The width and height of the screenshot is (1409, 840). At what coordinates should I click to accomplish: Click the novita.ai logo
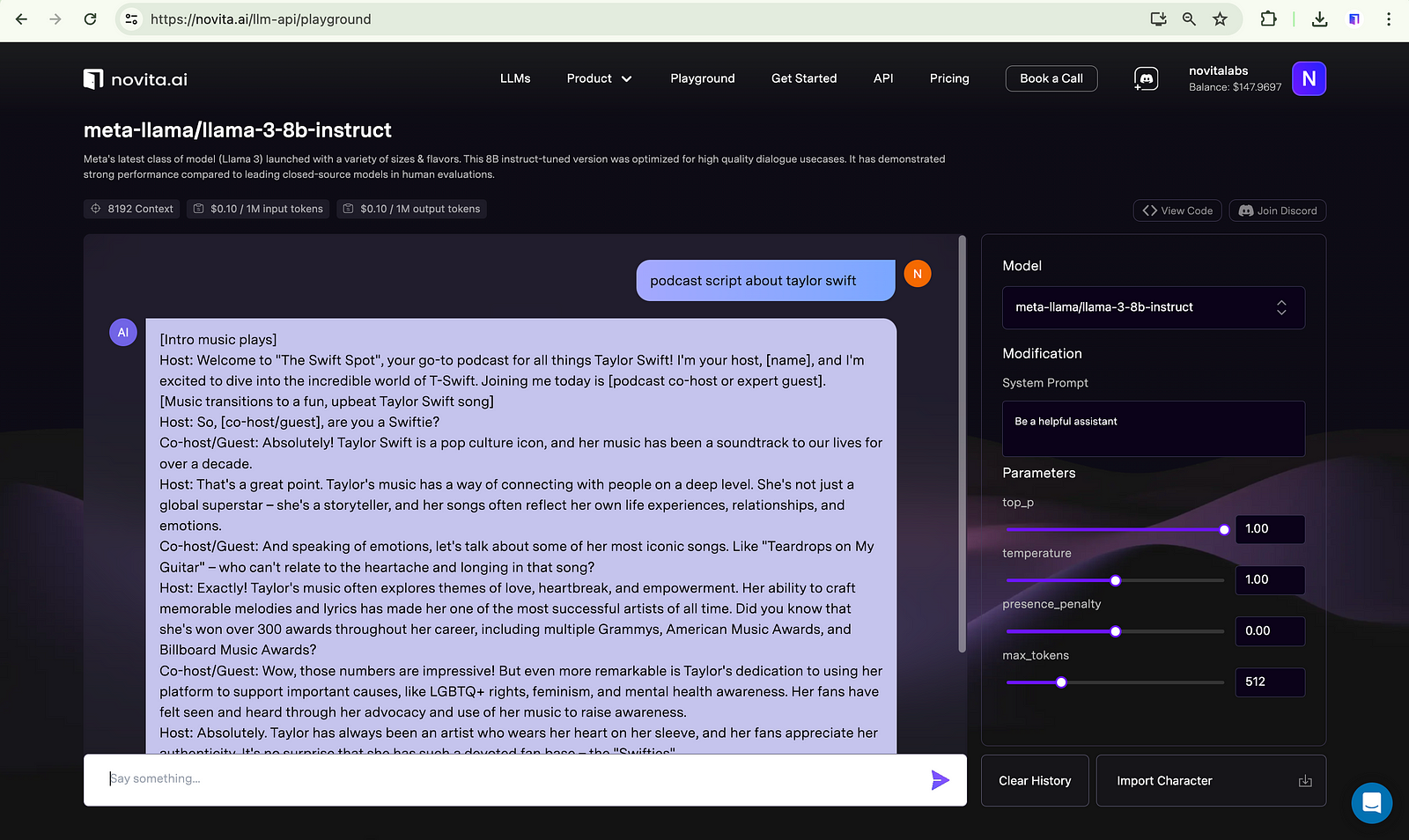point(136,79)
